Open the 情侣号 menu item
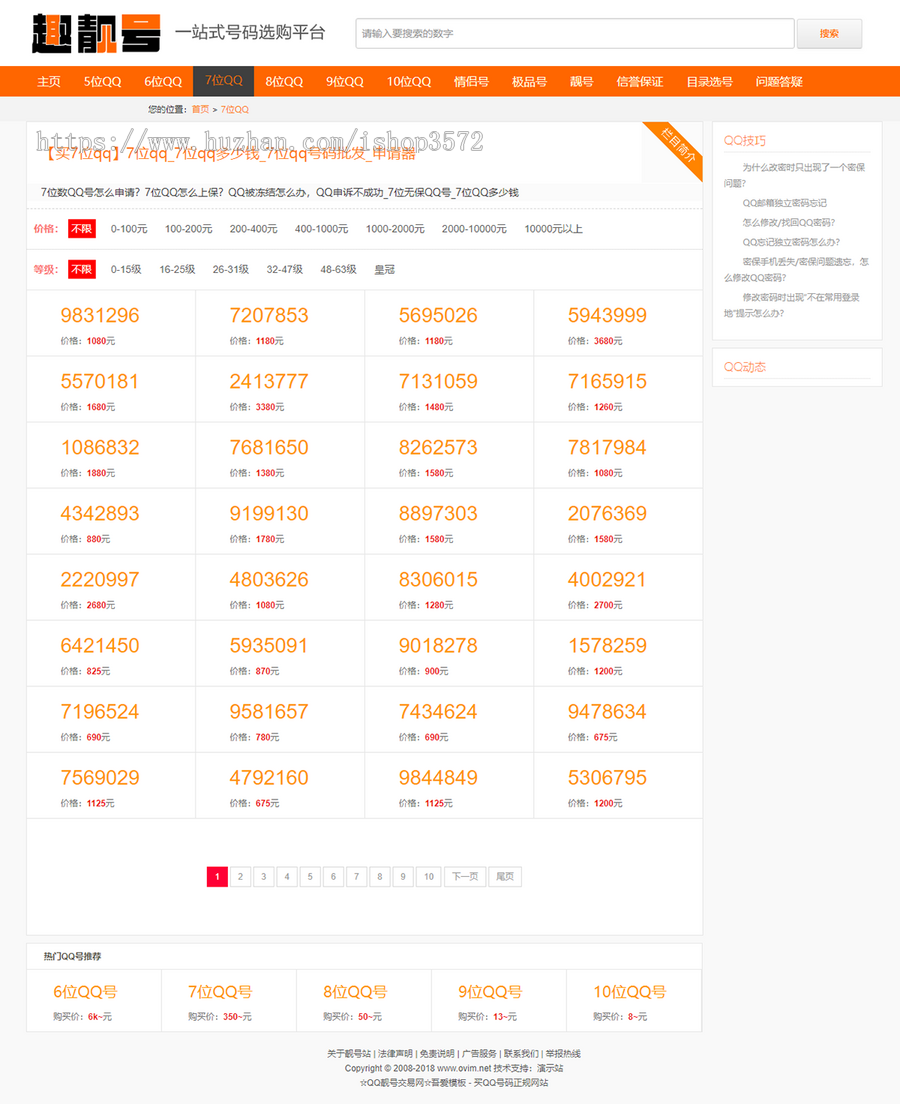The image size is (900, 1104). point(470,81)
